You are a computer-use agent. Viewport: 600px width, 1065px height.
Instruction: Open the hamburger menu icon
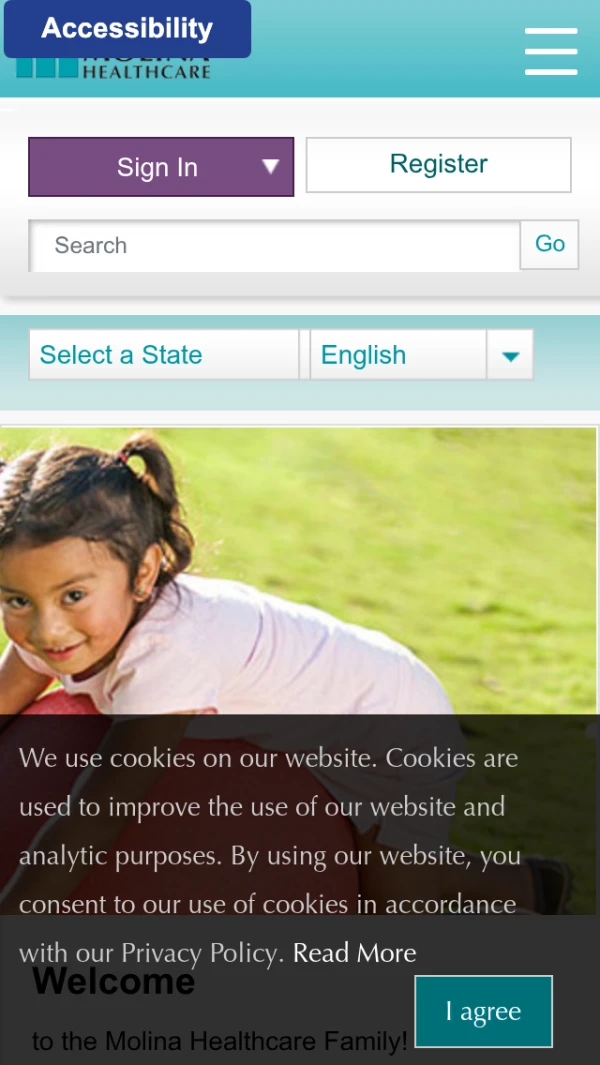(x=551, y=51)
